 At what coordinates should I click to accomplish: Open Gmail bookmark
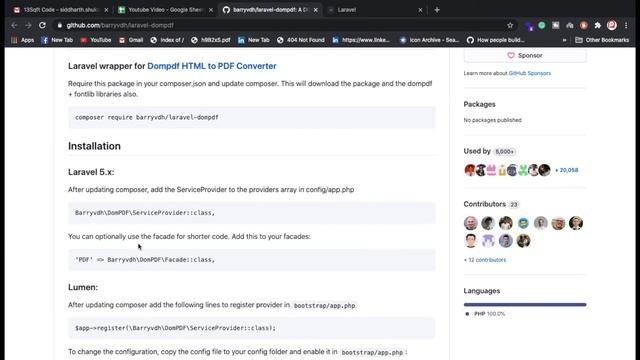click(131, 40)
